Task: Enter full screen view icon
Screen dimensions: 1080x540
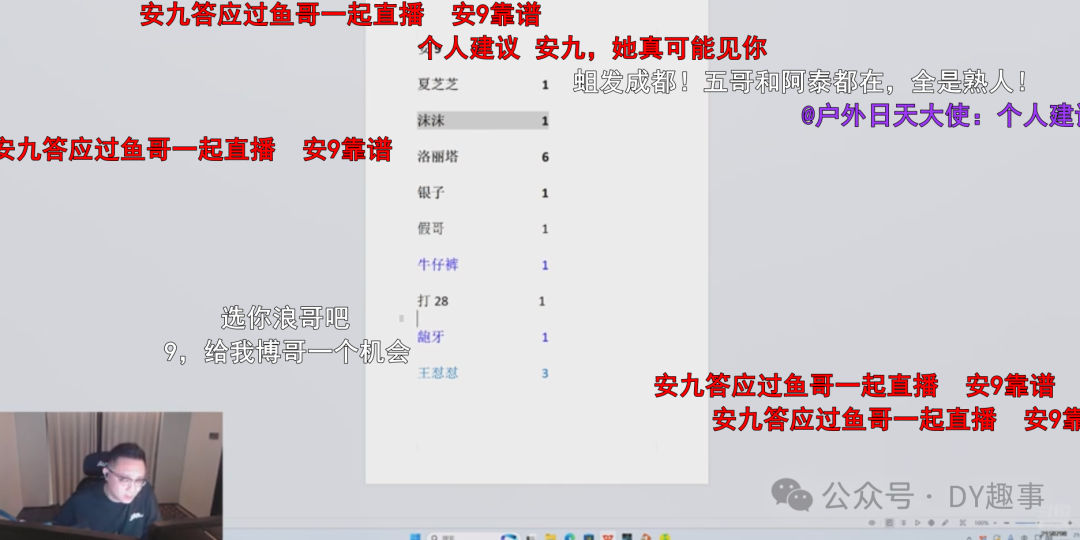Action: [963, 523]
